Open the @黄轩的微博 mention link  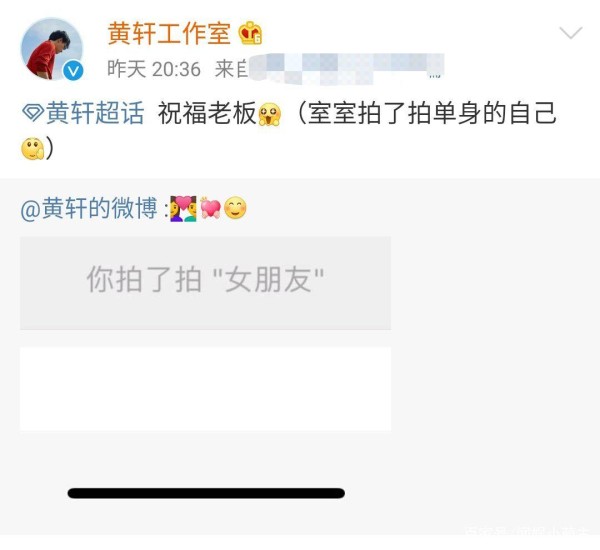(x=89, y=209)
